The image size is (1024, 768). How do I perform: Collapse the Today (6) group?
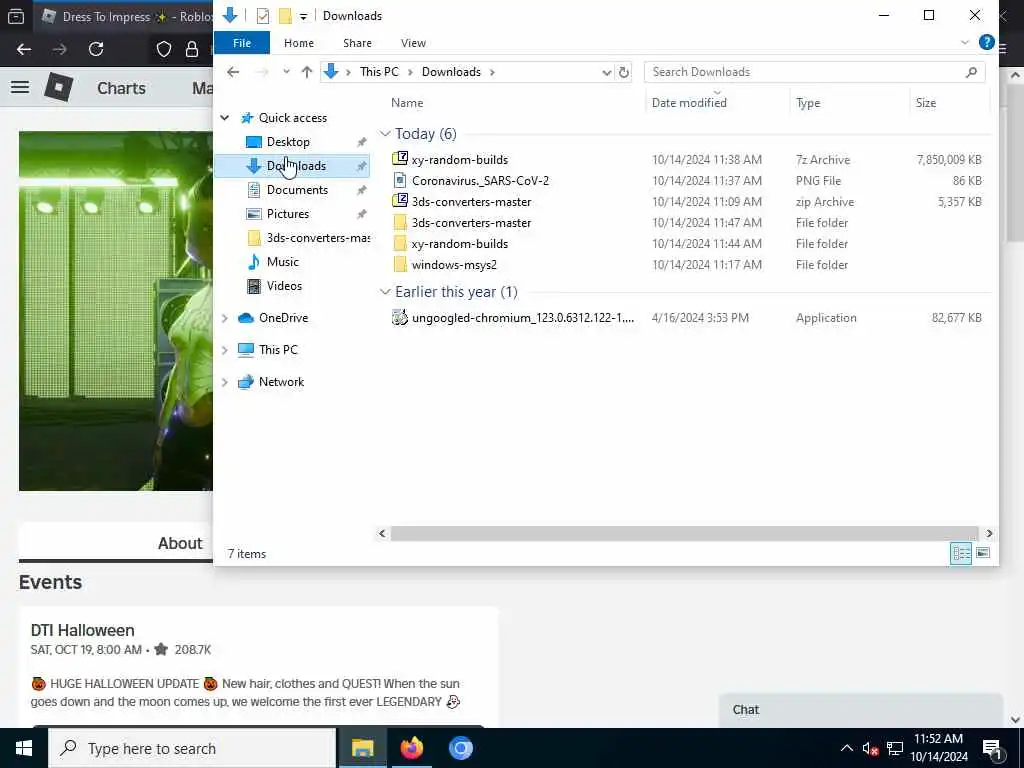[385, 134]
